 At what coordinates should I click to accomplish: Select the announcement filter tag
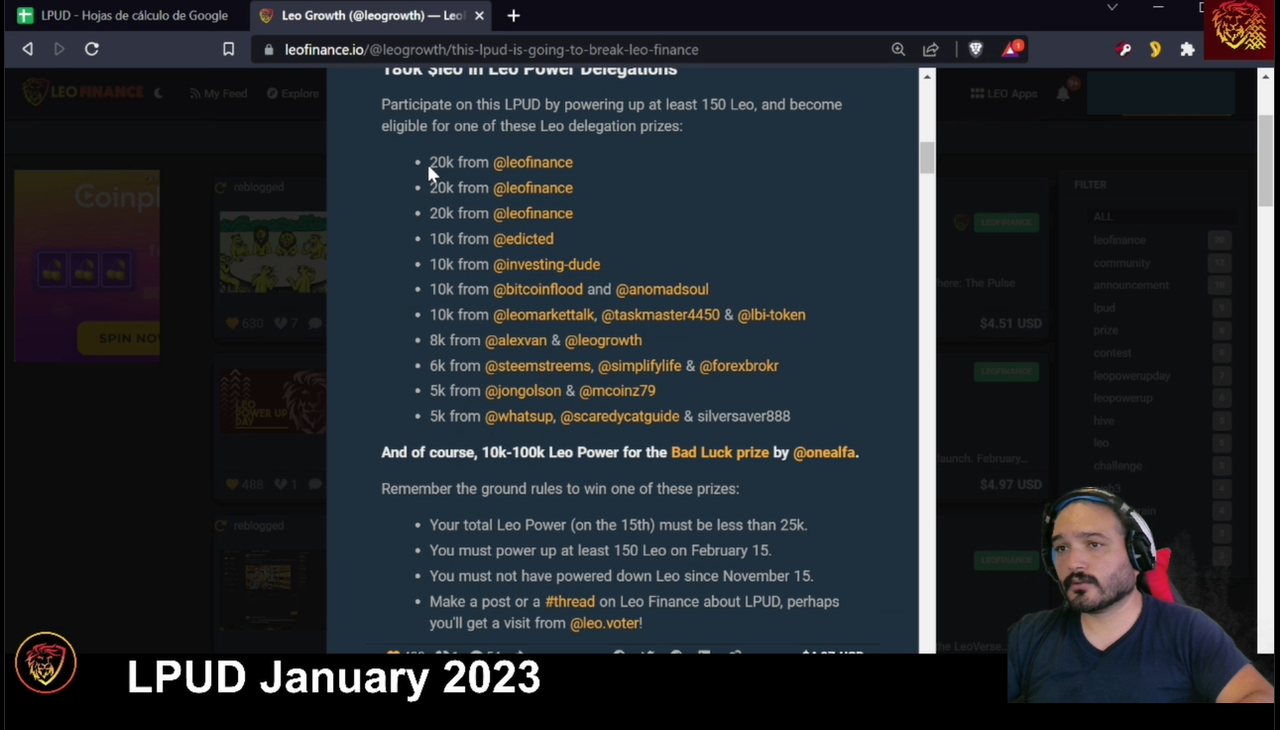pyautogui.click(x=1130, y=285)
